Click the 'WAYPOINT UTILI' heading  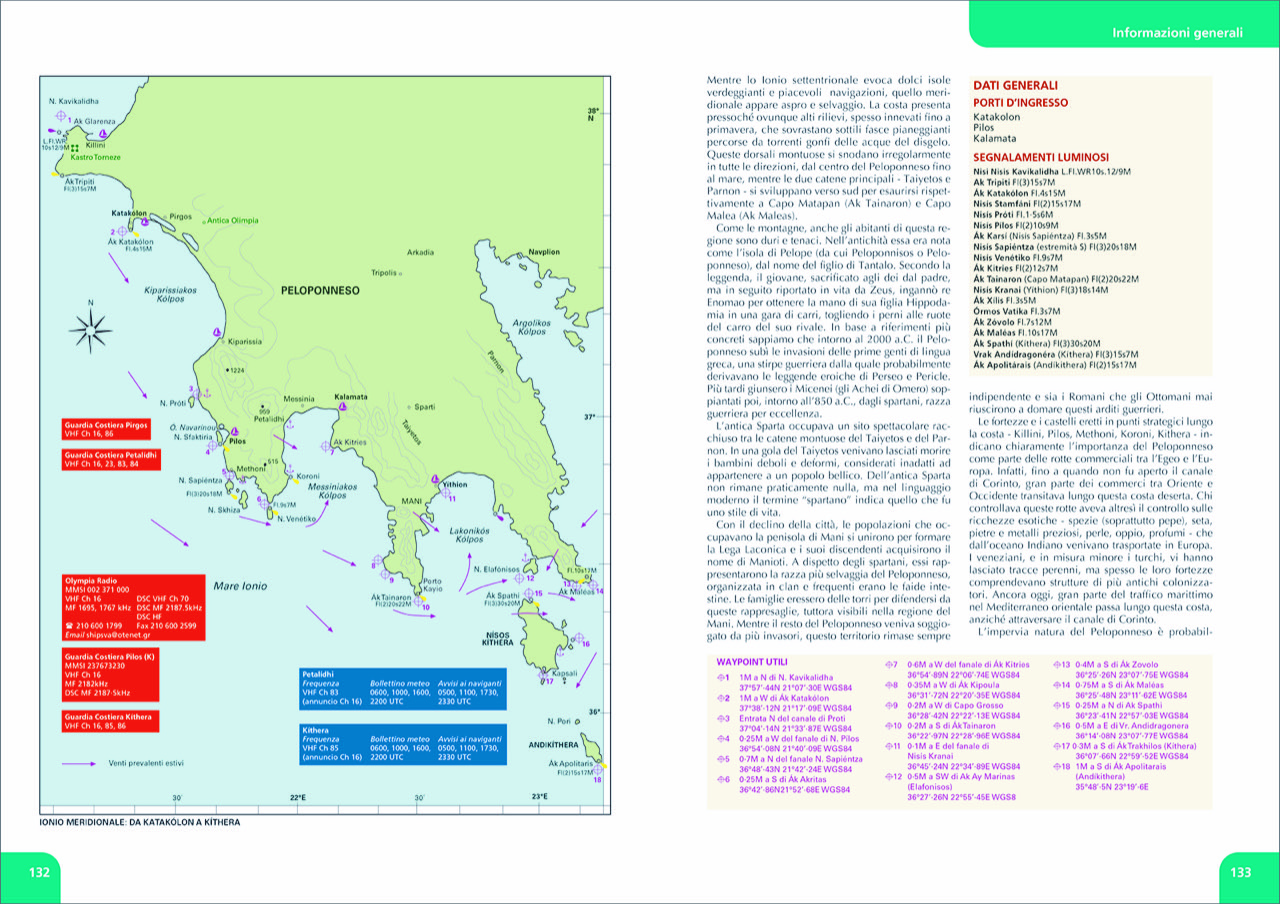tap(752, 662)
